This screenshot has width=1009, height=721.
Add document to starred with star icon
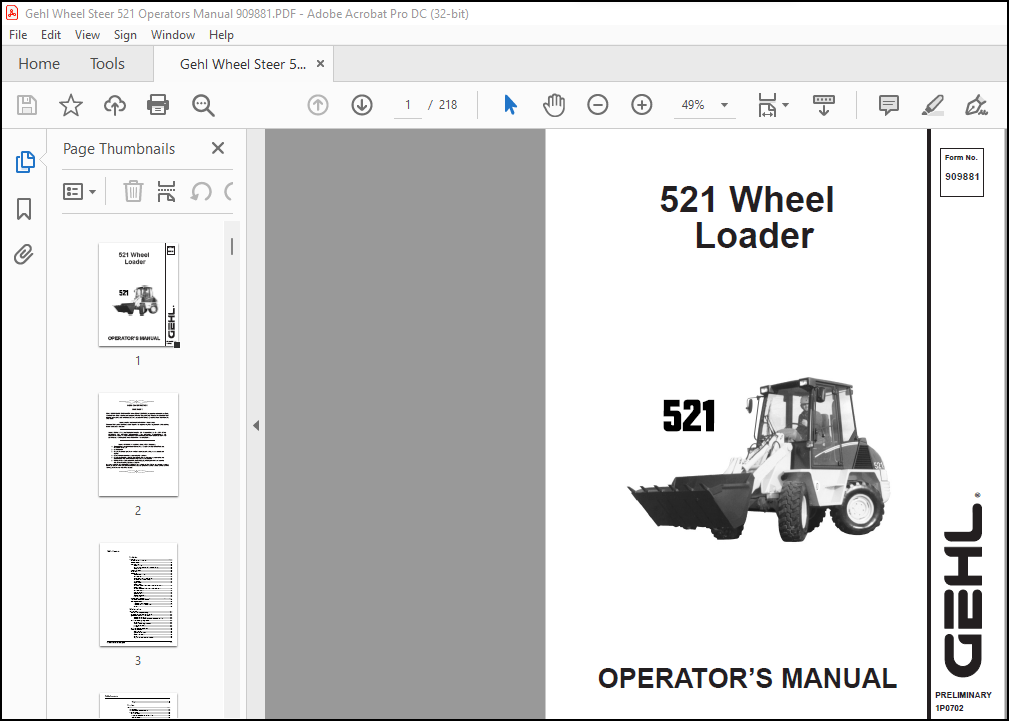tap(71, 105)
